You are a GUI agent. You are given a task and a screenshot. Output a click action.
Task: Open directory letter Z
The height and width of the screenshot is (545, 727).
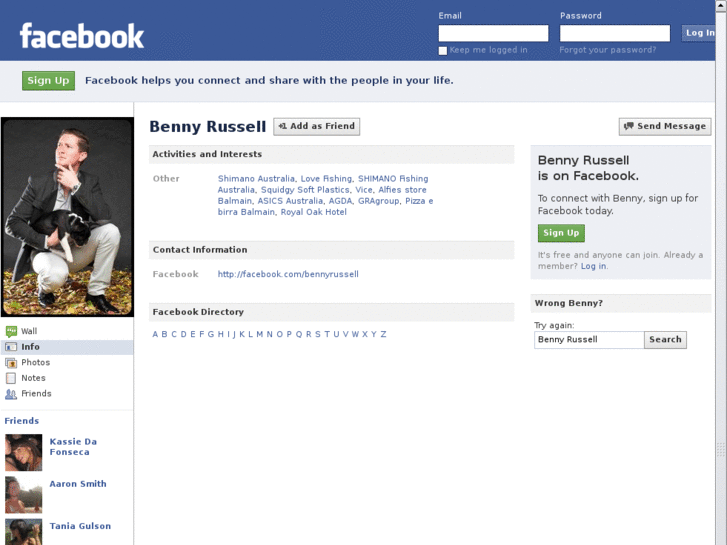(x=383, y=334)
